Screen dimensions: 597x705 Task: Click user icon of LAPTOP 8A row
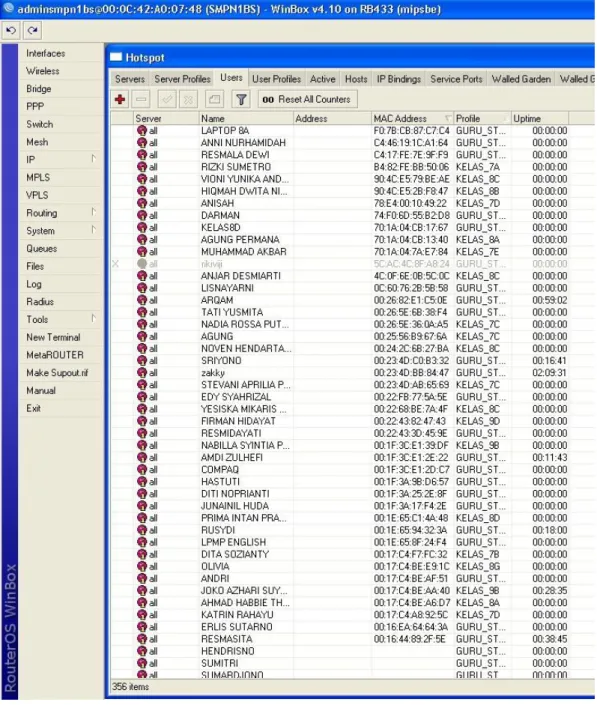pyautogui.click(x=142, y=131)
